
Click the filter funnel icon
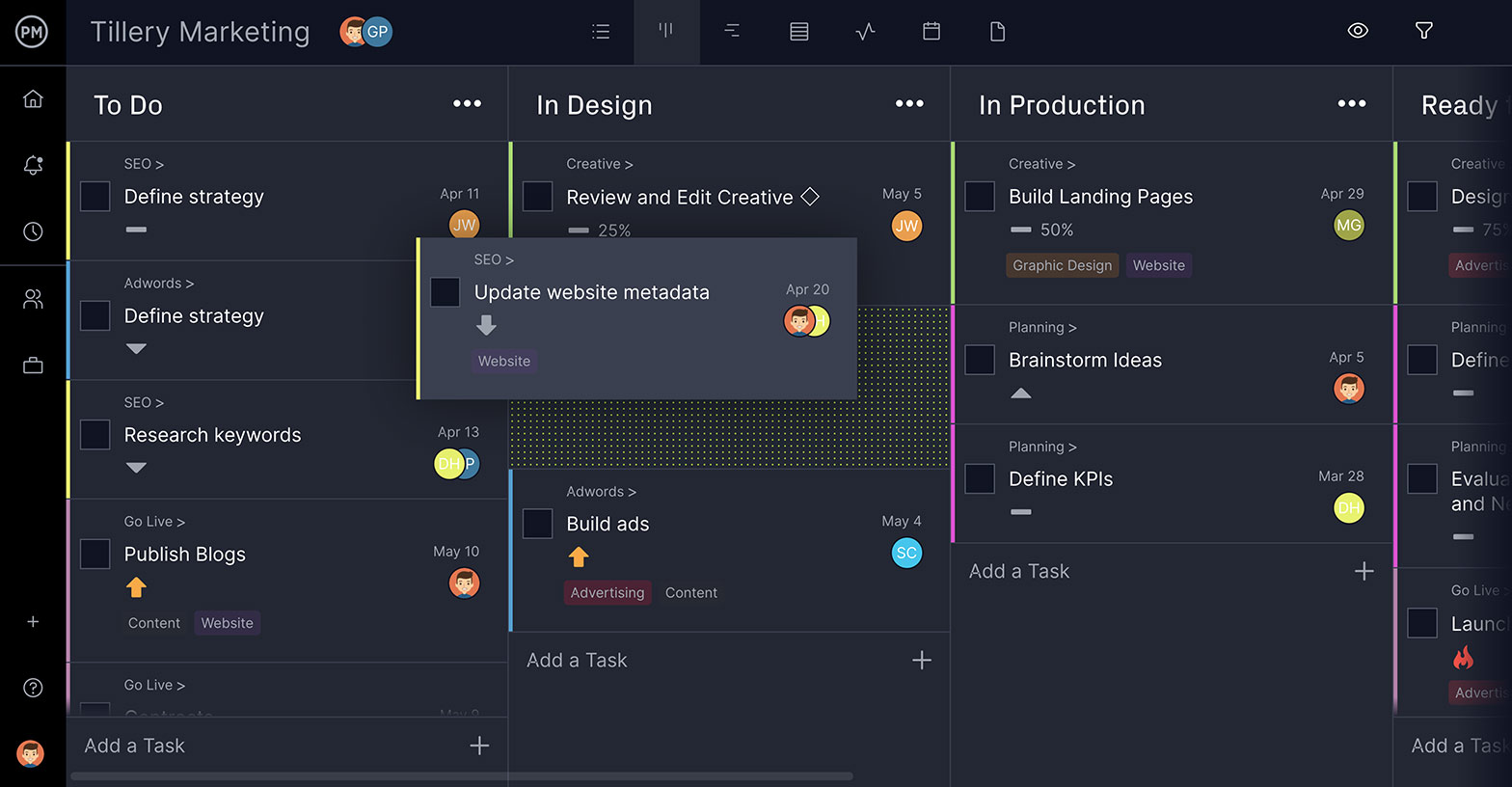coord(1423,31)
